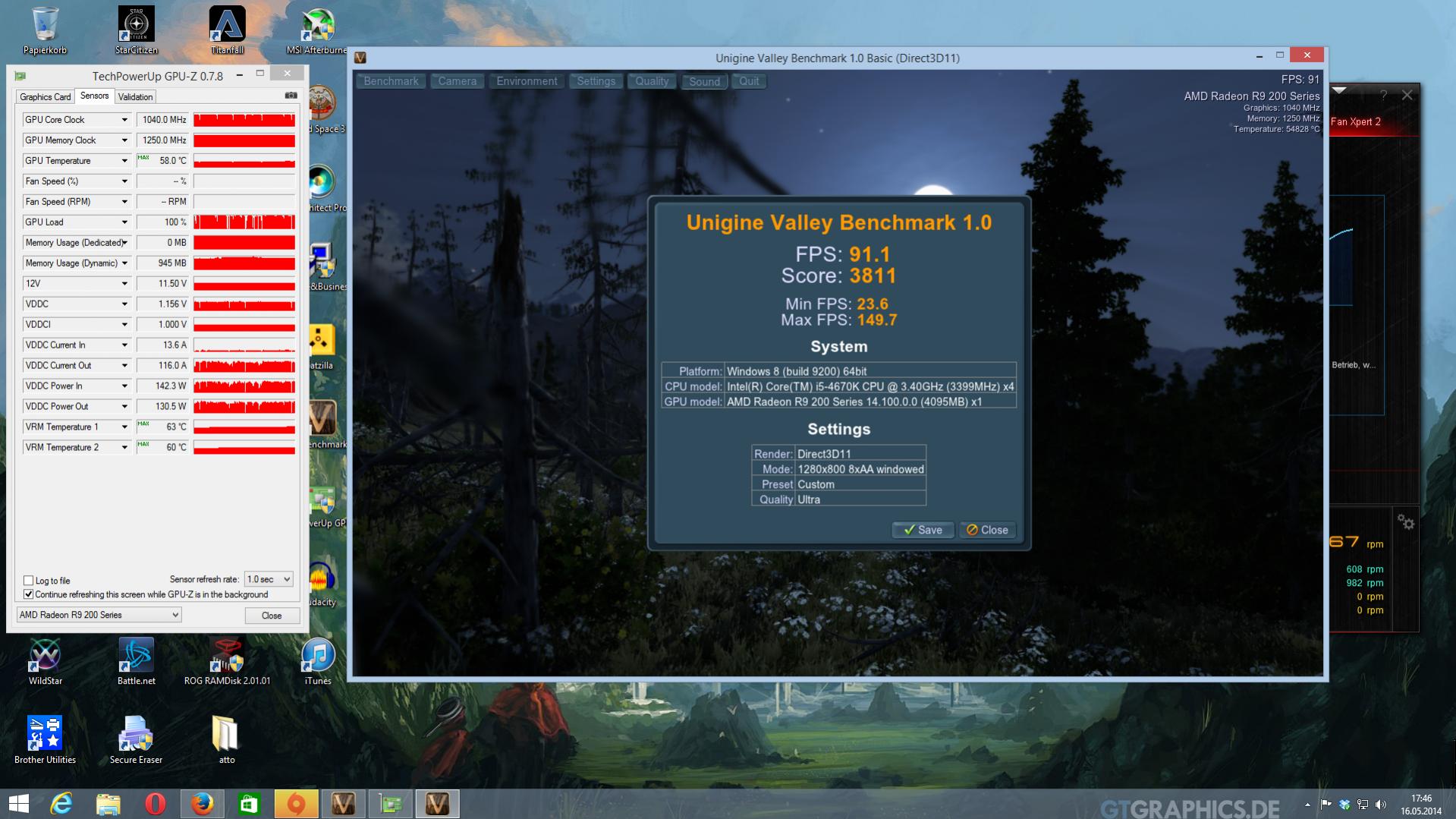Open Quality options in Valley toolbar
The image size is (1456, 819).
652,81
